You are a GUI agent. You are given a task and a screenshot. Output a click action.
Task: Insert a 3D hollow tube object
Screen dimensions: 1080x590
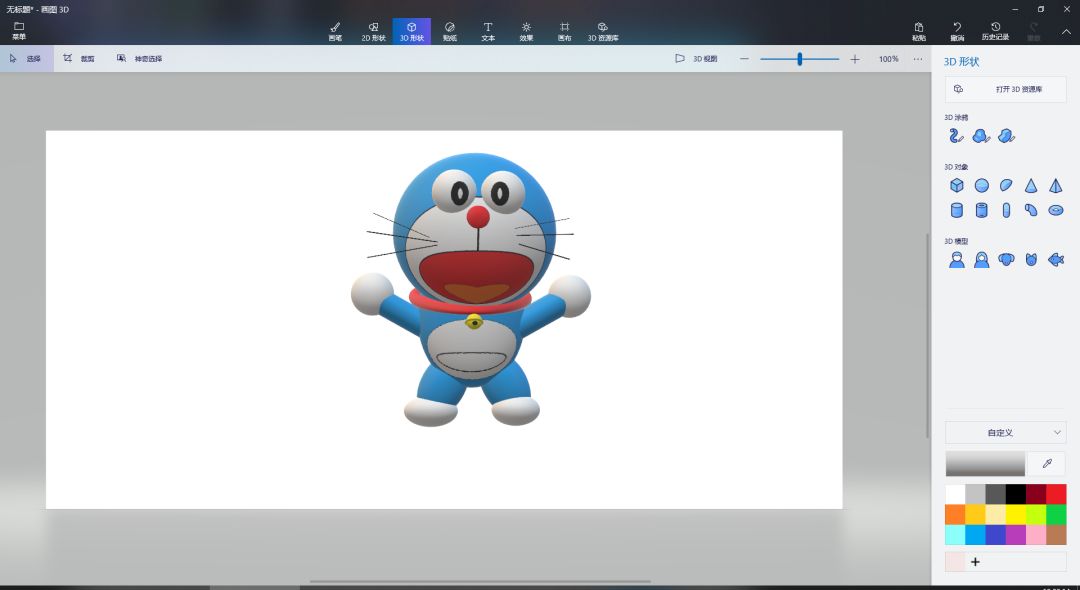(982, 210)
